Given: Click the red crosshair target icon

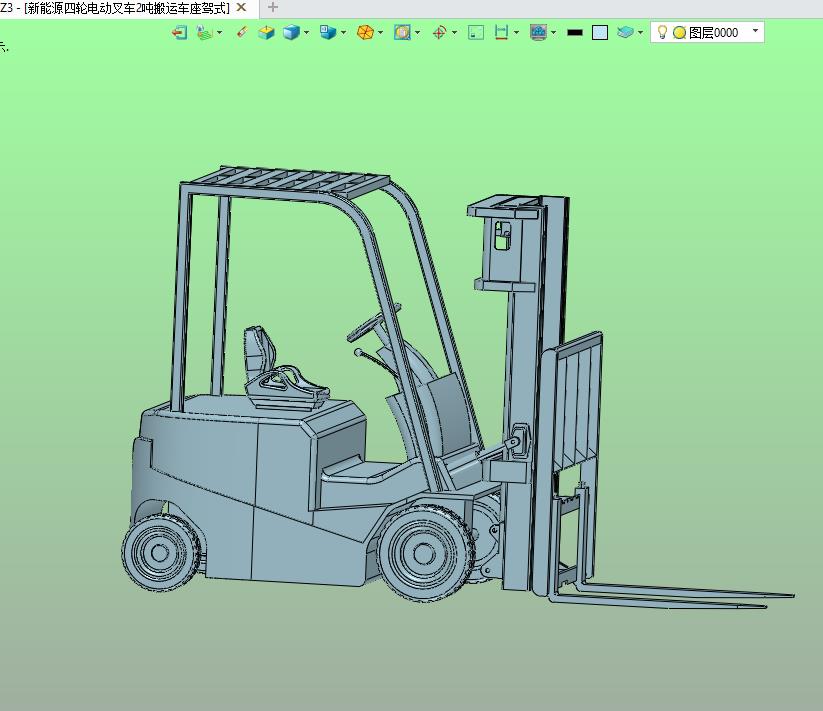Looking at the screenshot, I should pyautogui.click(x=439, y=33).
